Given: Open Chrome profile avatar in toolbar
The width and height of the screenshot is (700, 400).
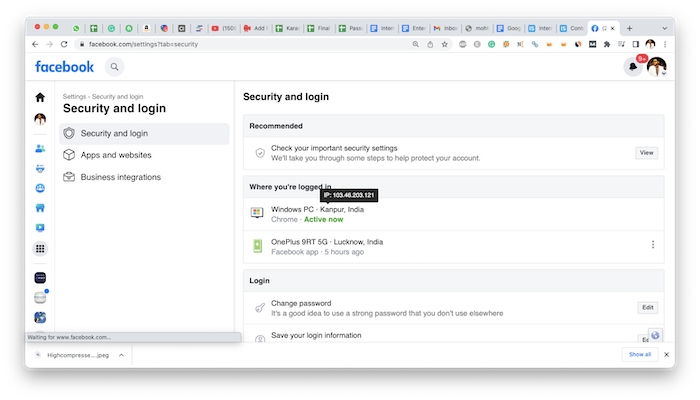Looking at the screenshot, I should click(x=650, y=44).
